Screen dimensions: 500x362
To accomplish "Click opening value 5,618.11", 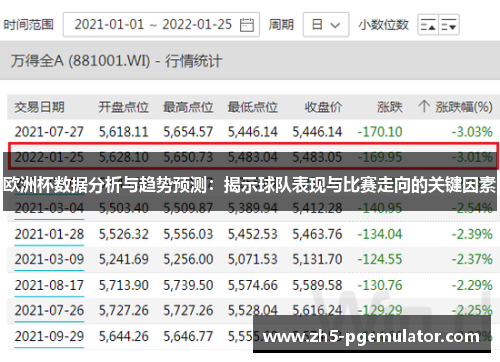I will [x=123, y=132].
